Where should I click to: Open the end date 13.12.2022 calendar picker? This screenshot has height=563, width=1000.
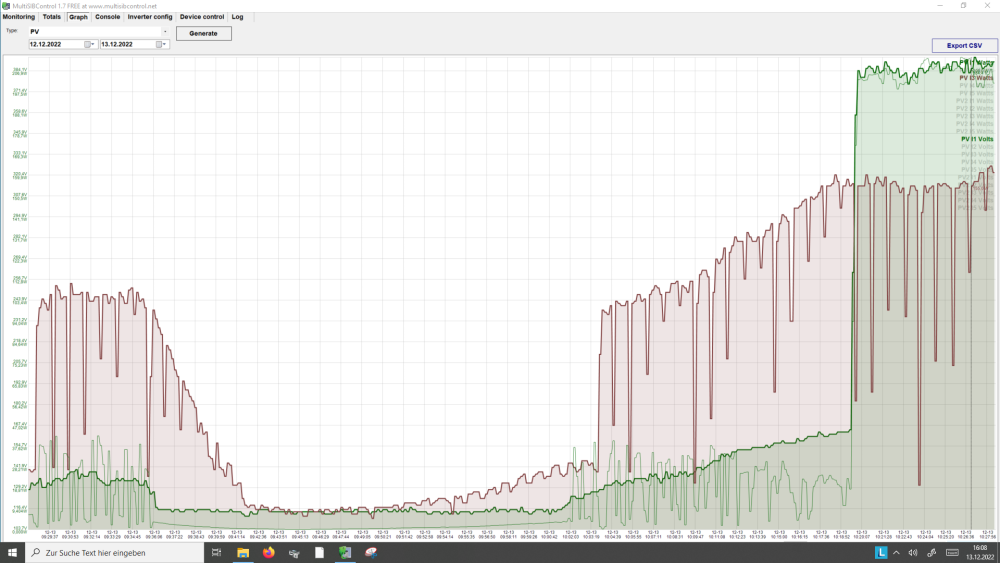[159, 45]
